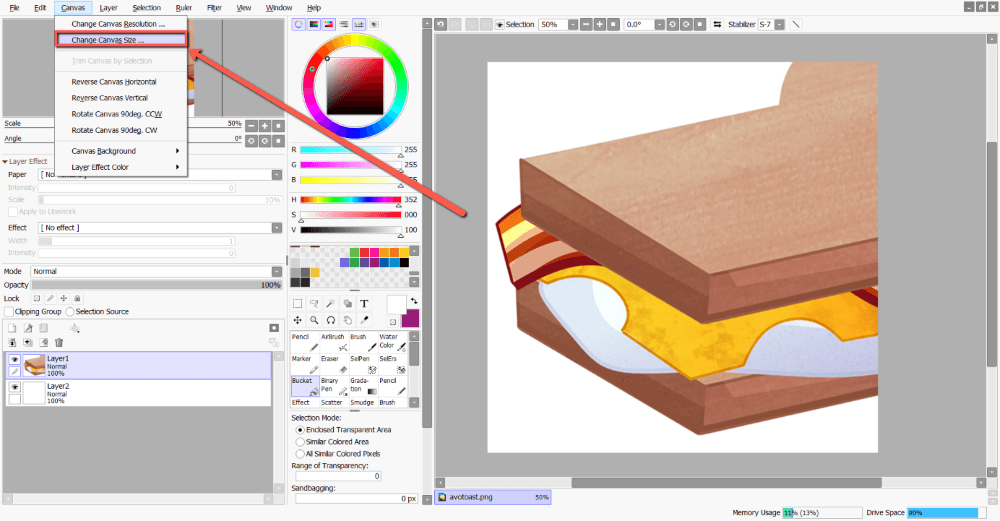Hide Layer1 using its eye icon

(14, 359)
